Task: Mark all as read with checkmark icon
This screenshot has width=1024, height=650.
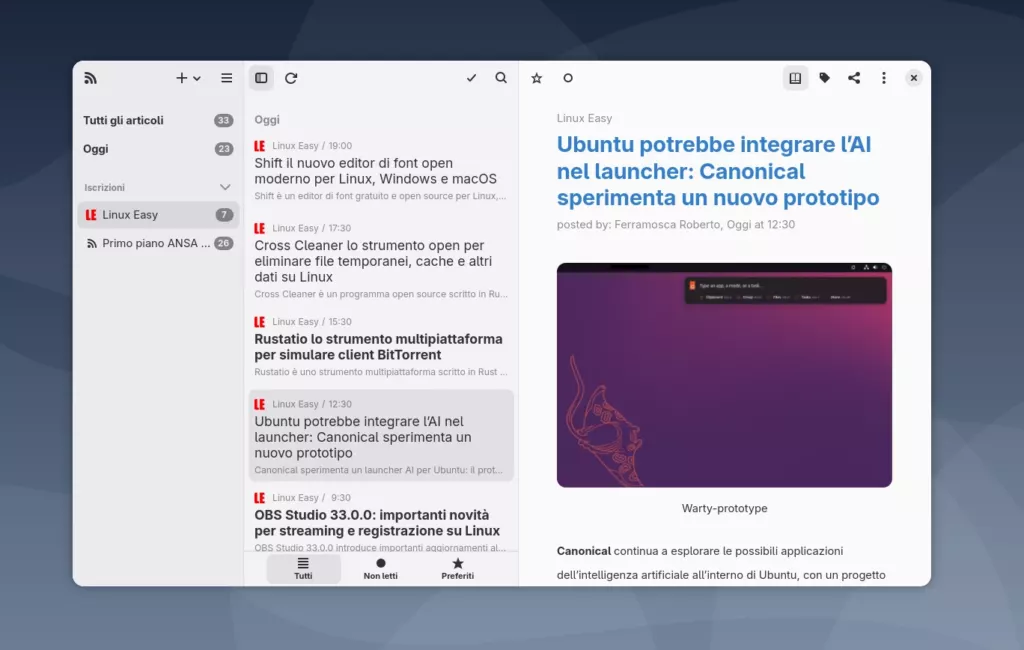Action: (472, 78)
